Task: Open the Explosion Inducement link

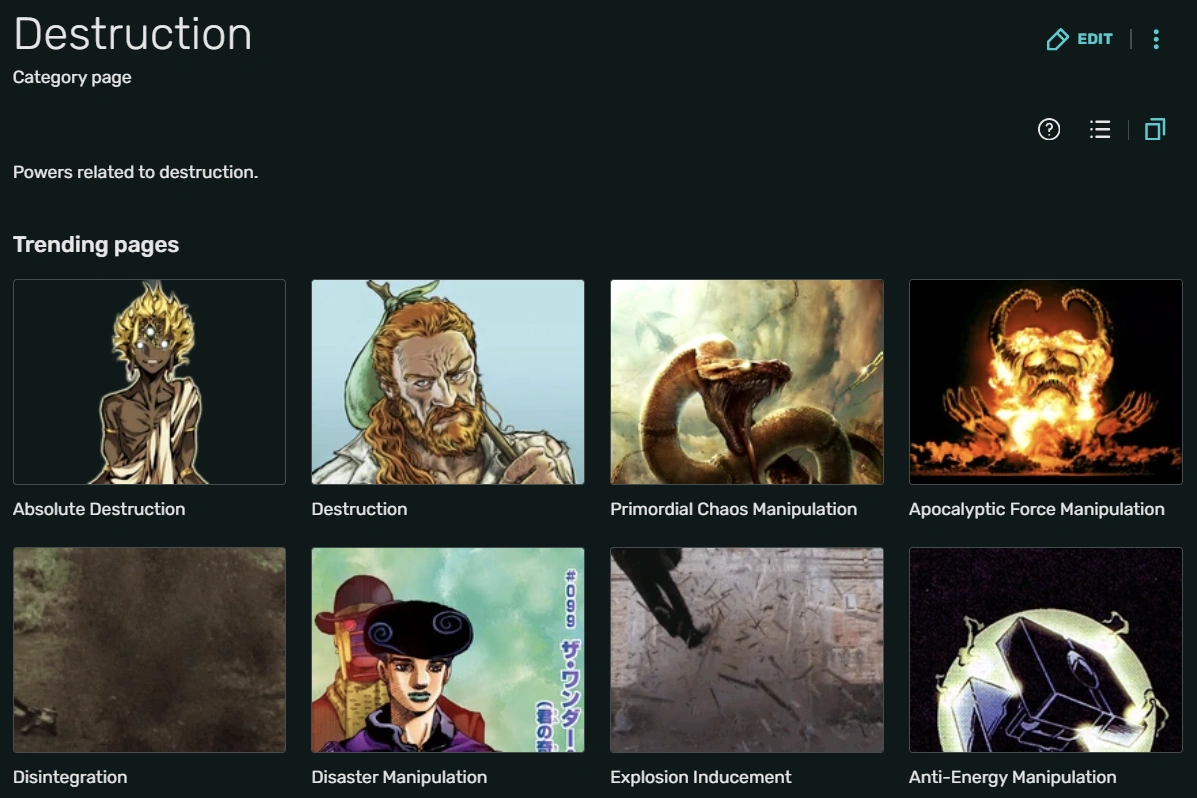Action: [699, 777]
